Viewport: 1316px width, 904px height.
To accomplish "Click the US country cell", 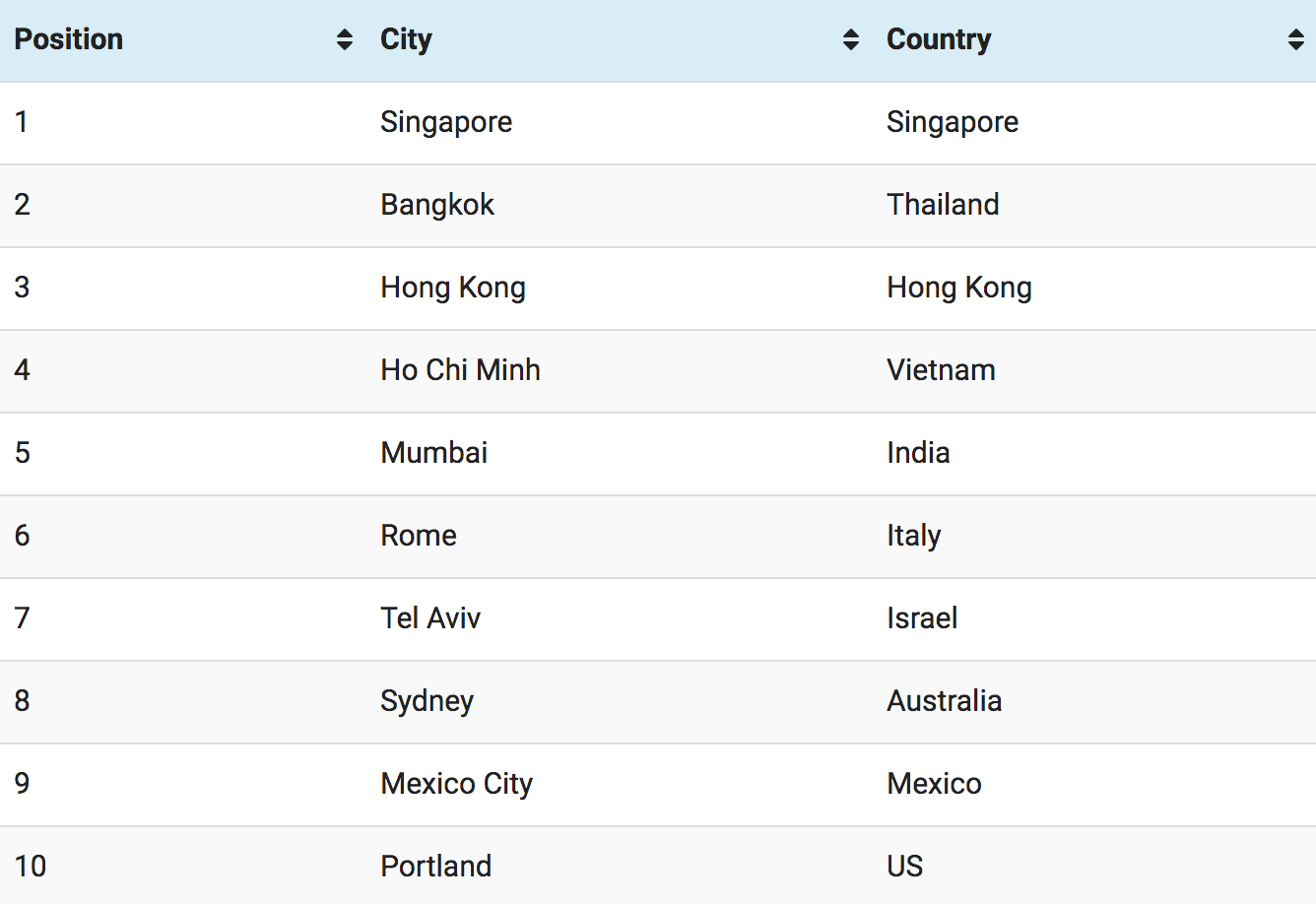I will (1094, 866).
